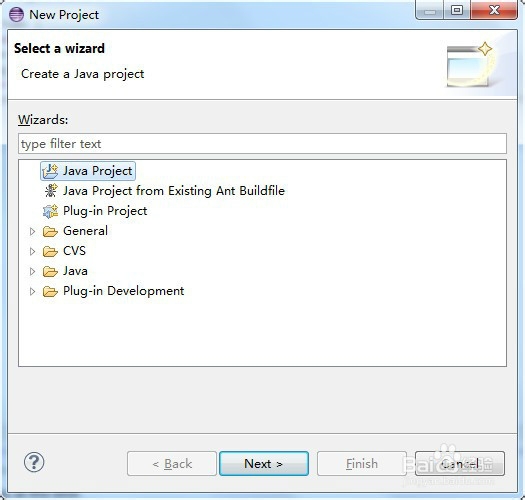Expand the CVS category

pos(32,251)
